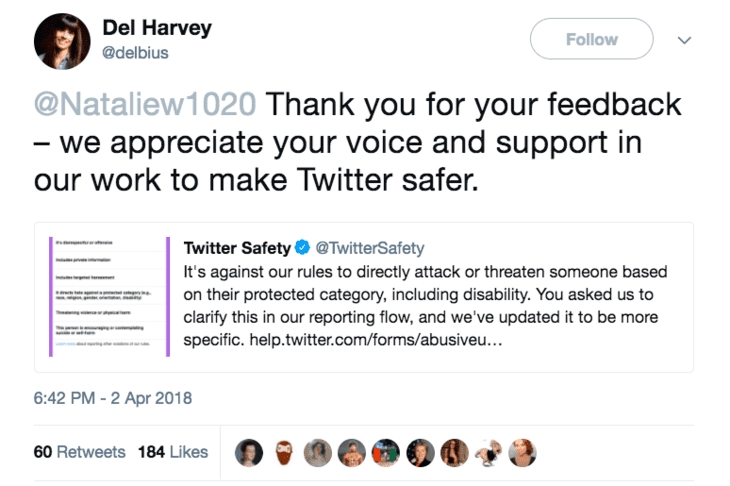
Task: View the 184 Likes list
Action: click(x=173, y=452)
